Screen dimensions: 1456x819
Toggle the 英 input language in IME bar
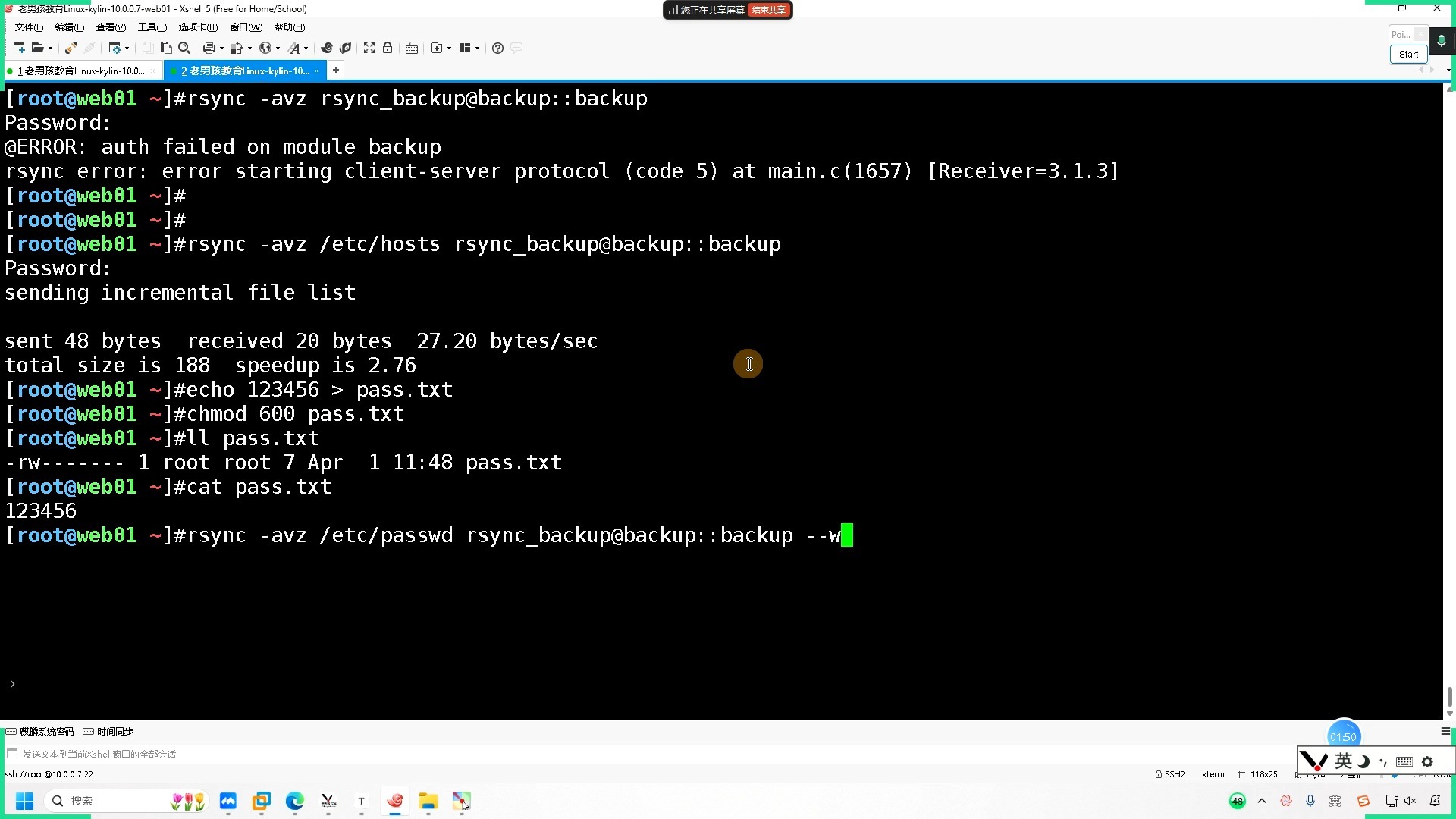click(x=1343, y=761)
